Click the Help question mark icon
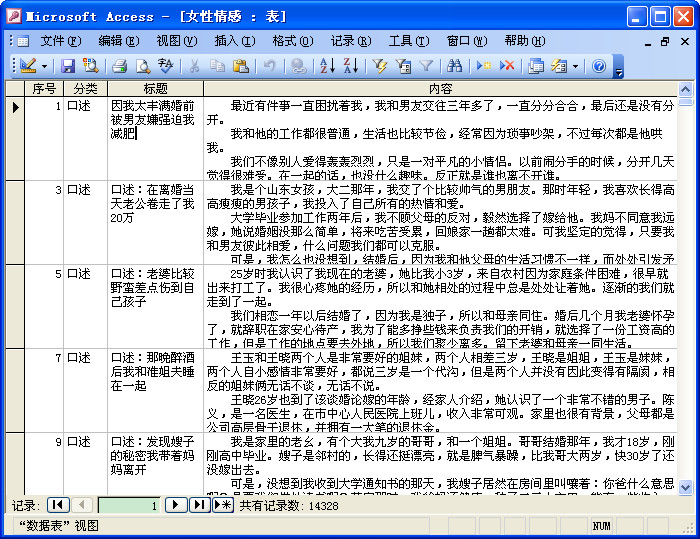The image size is (700, 539). pyautogui.click(x=599, y=66)
